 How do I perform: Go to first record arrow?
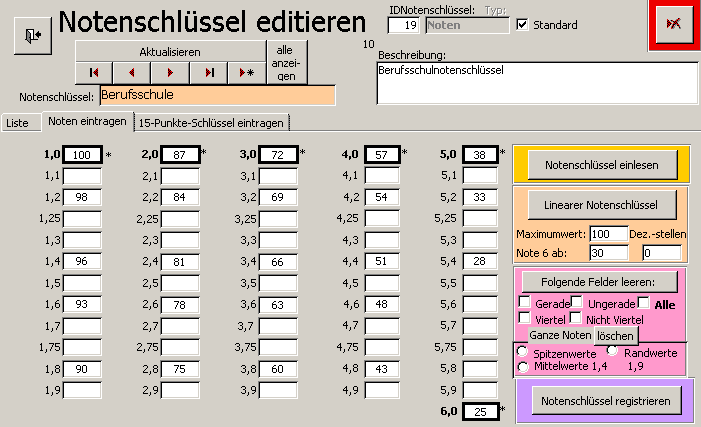pyautogui.click(x=94, y=73)
